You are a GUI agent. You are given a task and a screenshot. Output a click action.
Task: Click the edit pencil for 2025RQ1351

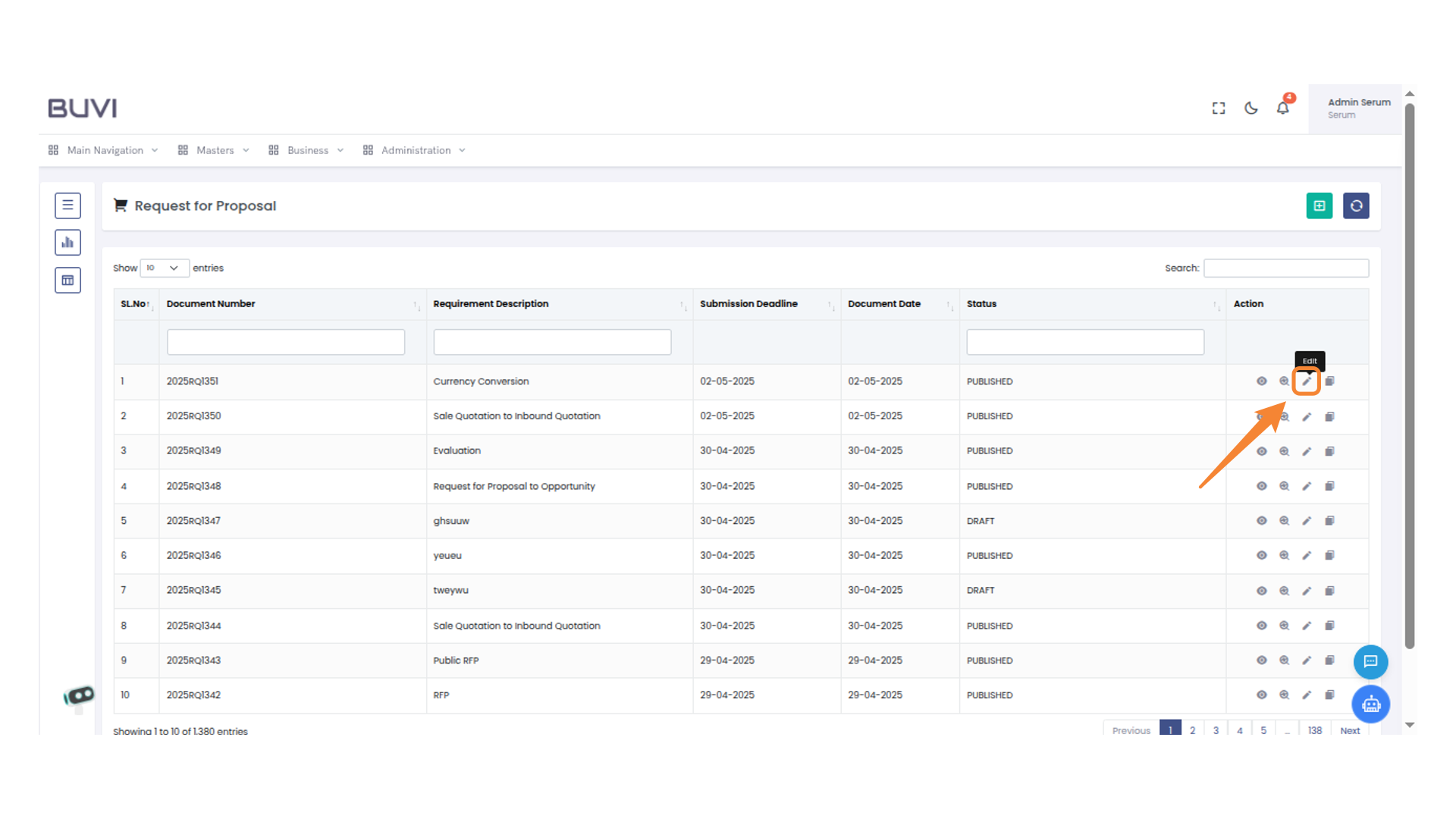point(1306,381)
